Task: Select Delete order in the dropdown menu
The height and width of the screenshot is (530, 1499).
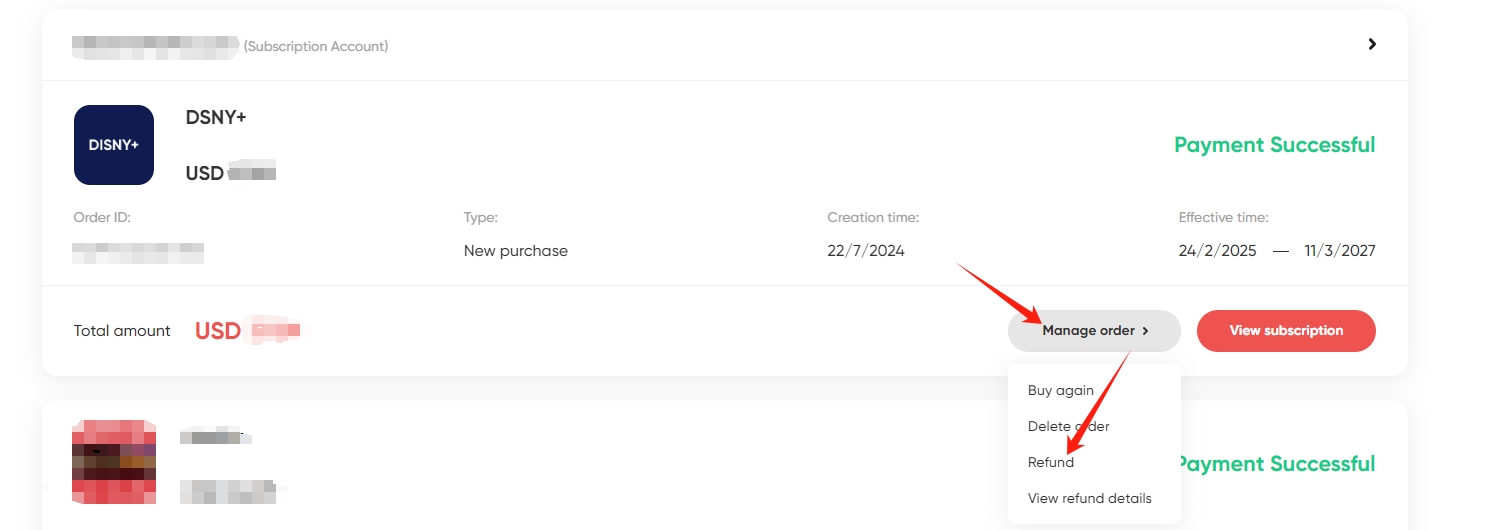Action: pos(1069,426)
